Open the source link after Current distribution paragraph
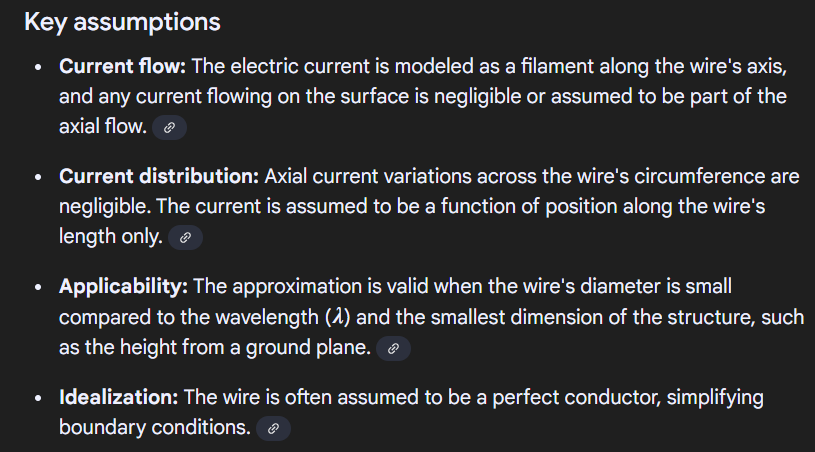Viewport: 815px width, 452px height. 185,238
